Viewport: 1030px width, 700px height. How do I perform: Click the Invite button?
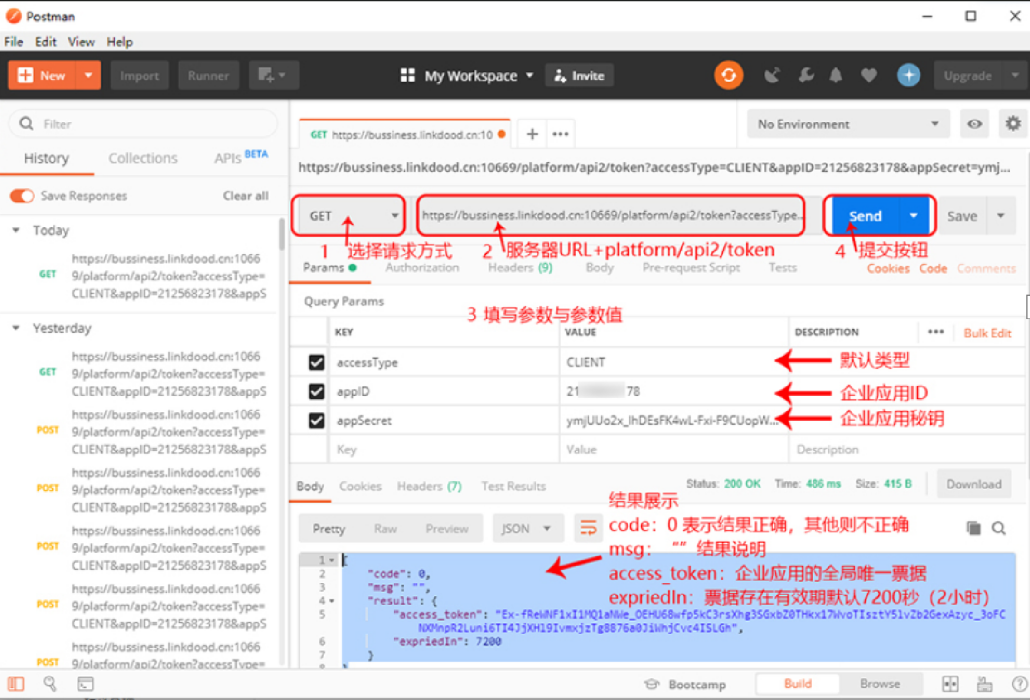(x=579, y=76)
